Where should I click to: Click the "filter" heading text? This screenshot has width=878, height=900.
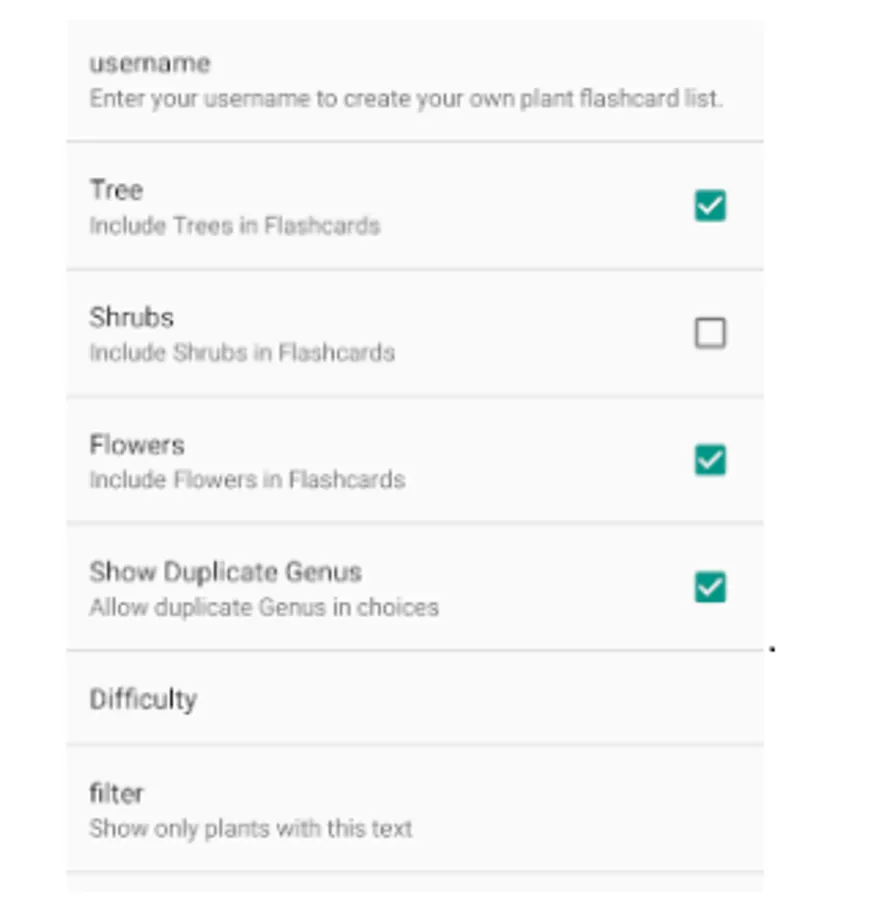tap(116, 793)
